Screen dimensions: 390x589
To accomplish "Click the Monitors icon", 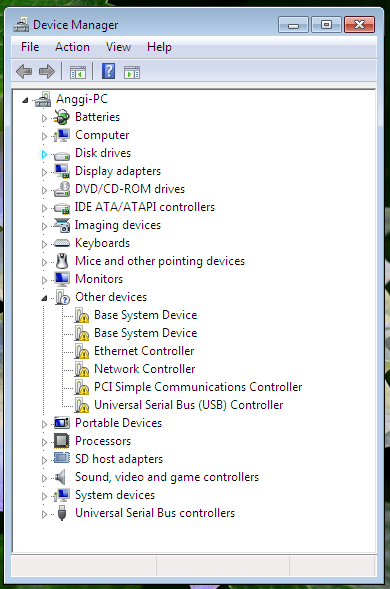I will pyautogui.click(x=62, y=279).
